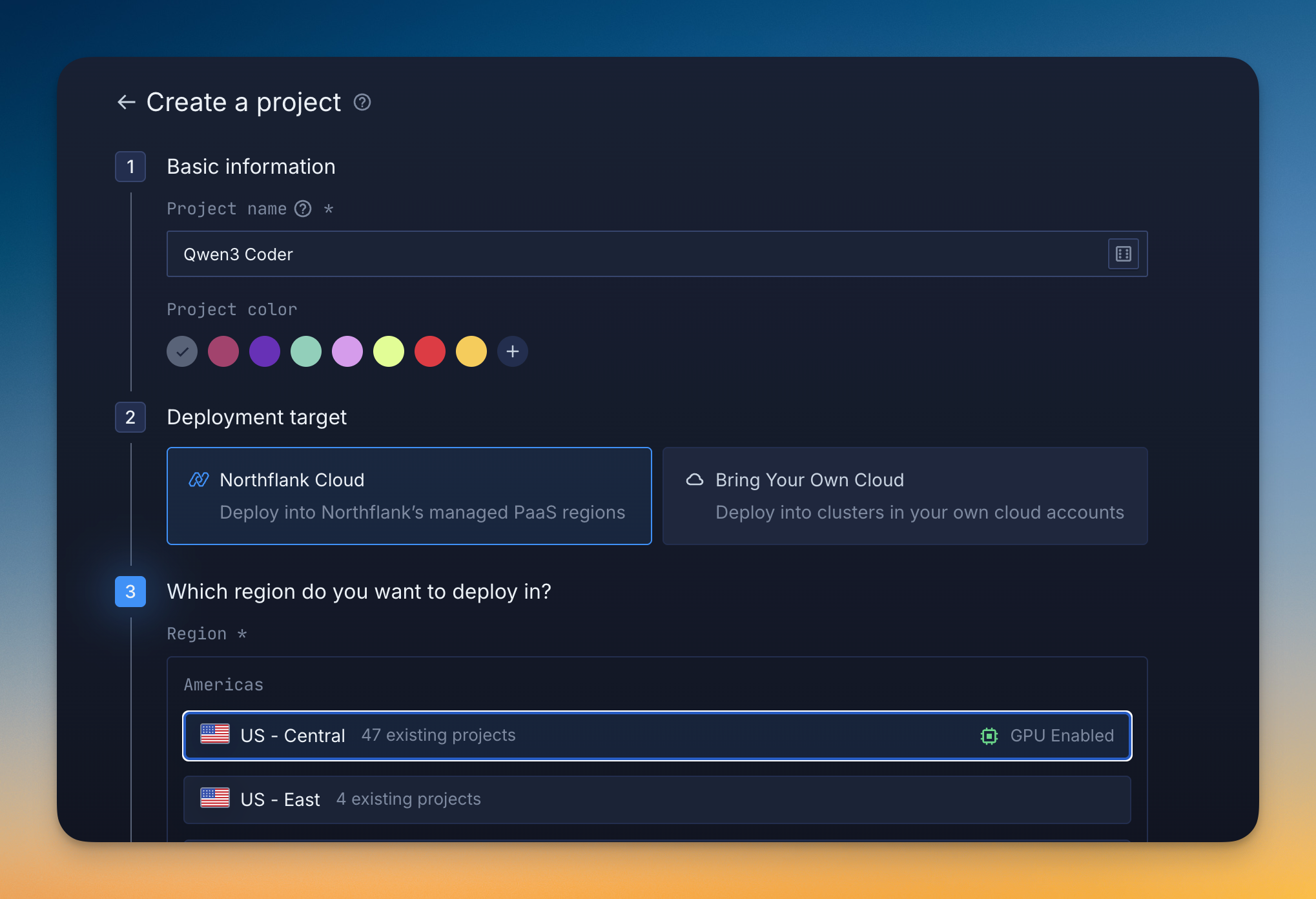The height and width of the screenshot is (899, 1316).
Task: Click the green GPU chip icon
Action: (989, 736)
